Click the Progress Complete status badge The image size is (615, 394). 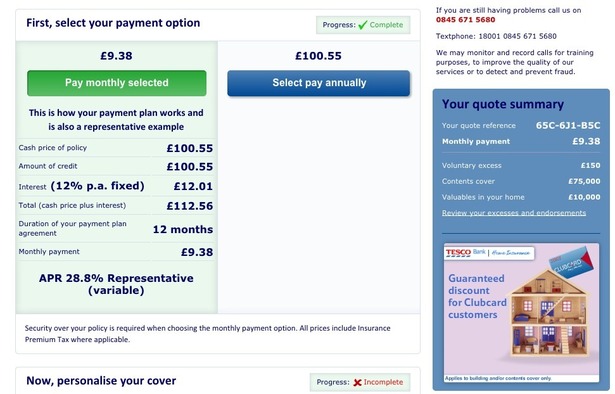point(363,25)
